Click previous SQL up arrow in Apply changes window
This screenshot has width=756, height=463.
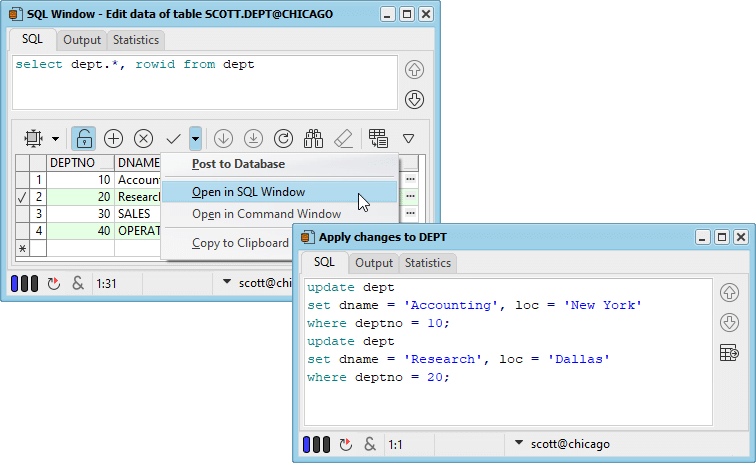[729, 292]
